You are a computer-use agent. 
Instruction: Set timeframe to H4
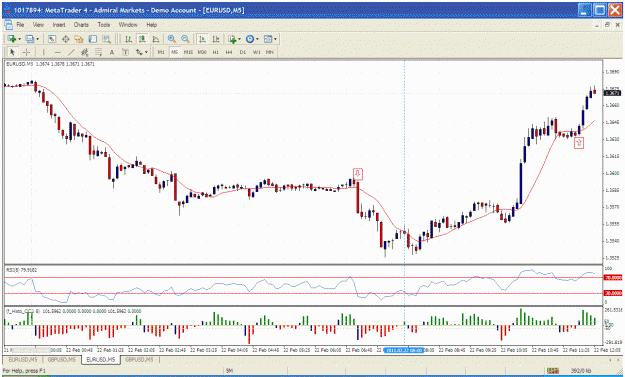point(229,52)
